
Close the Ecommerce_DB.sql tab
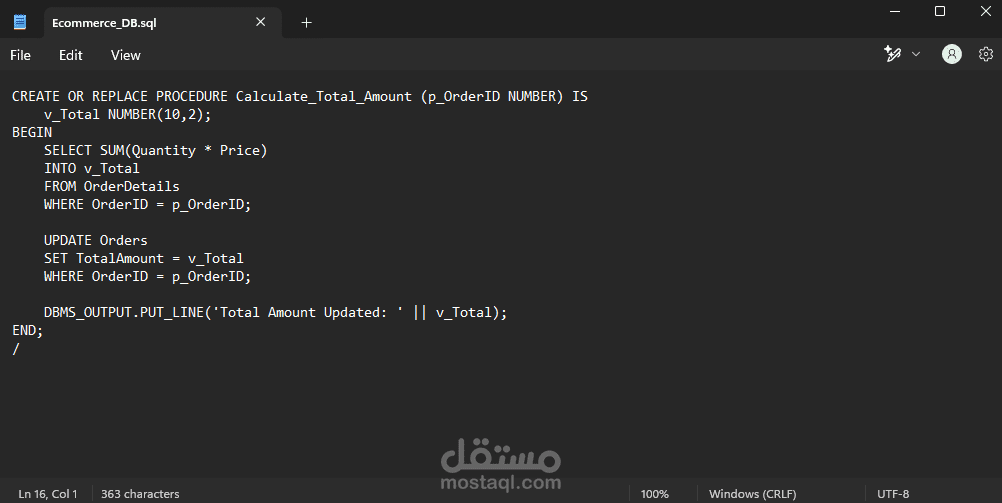click(x=260, y=22)
